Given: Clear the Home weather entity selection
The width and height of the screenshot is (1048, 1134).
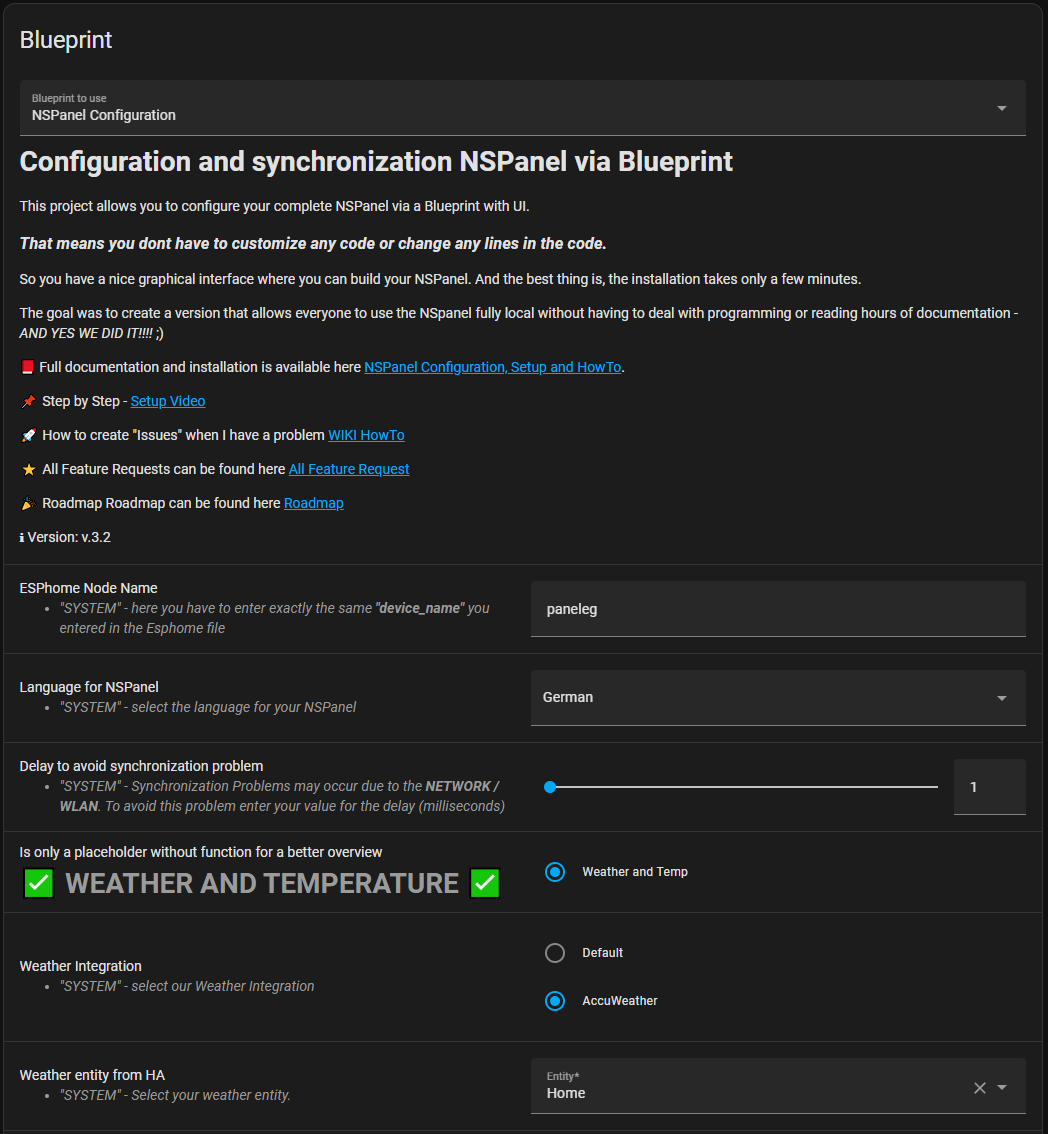Looking at the screenshot, I should 979,1088.
